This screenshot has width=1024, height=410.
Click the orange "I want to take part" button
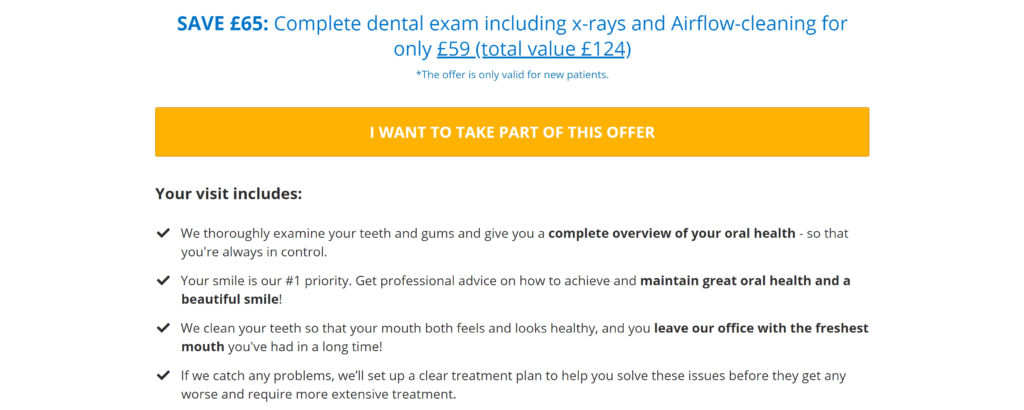point(512,132)
